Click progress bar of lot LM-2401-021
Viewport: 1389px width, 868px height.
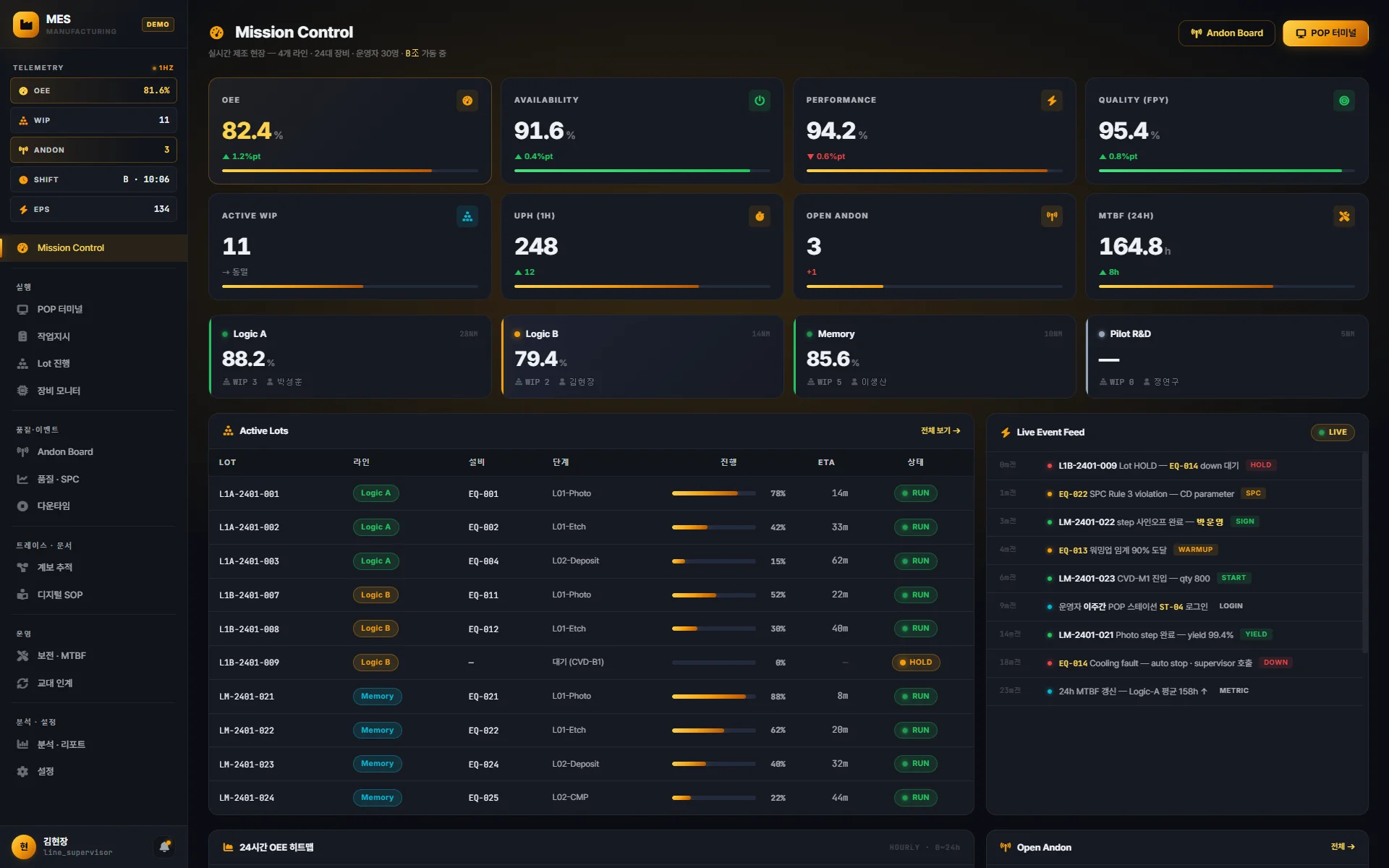click(x=713, y=697)
